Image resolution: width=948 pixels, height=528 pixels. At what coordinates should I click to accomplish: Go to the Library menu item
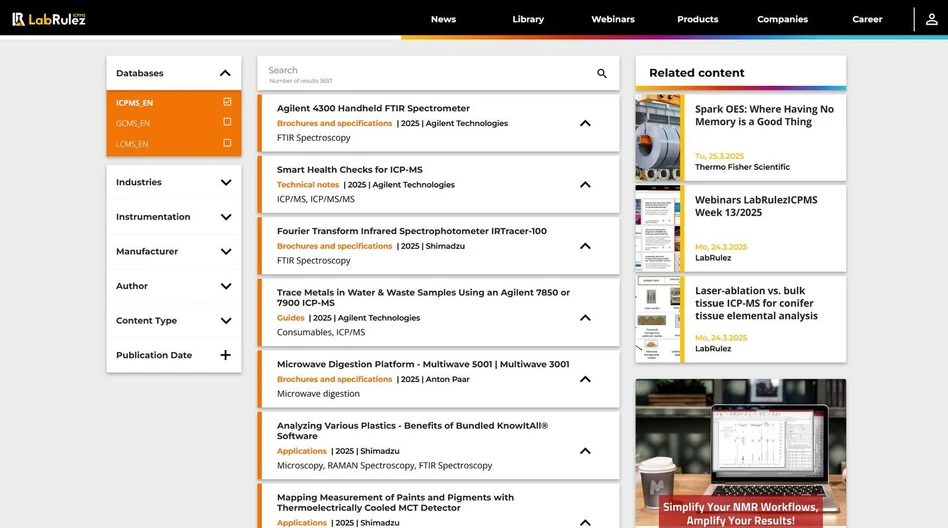[x=528, y=19]
